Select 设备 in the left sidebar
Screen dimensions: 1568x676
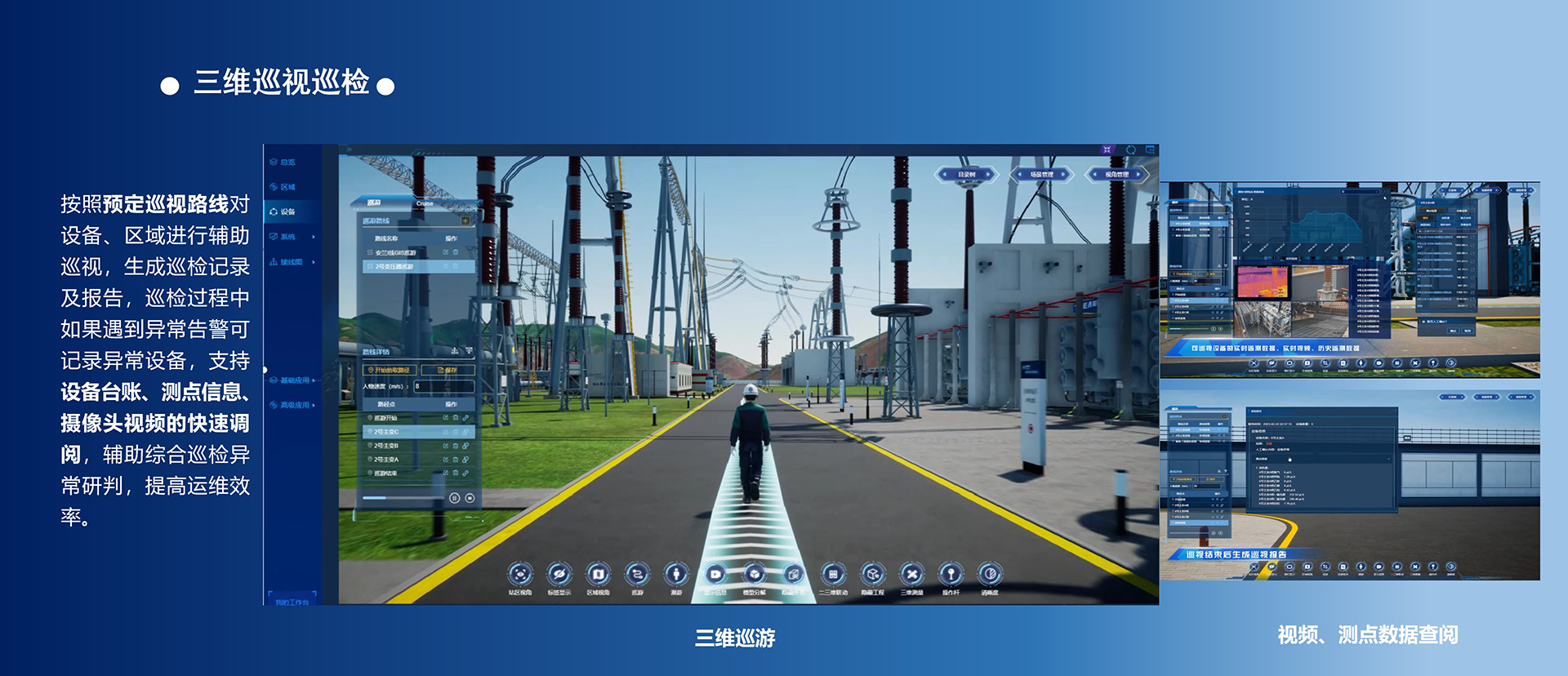[x=287, y=211]
